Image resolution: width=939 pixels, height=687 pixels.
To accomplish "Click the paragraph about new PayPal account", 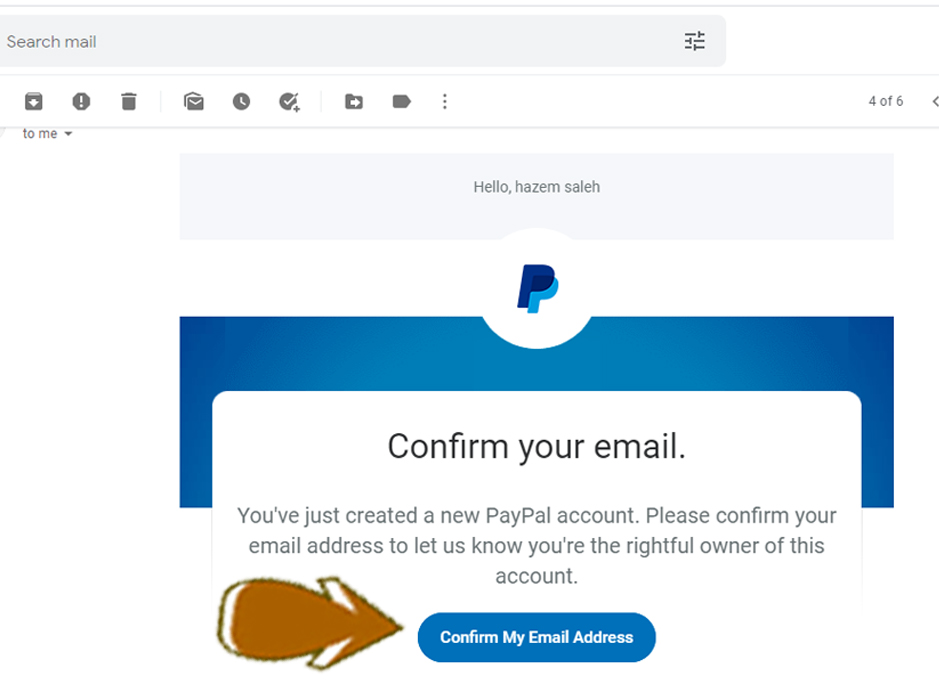I will coord(537,546).
